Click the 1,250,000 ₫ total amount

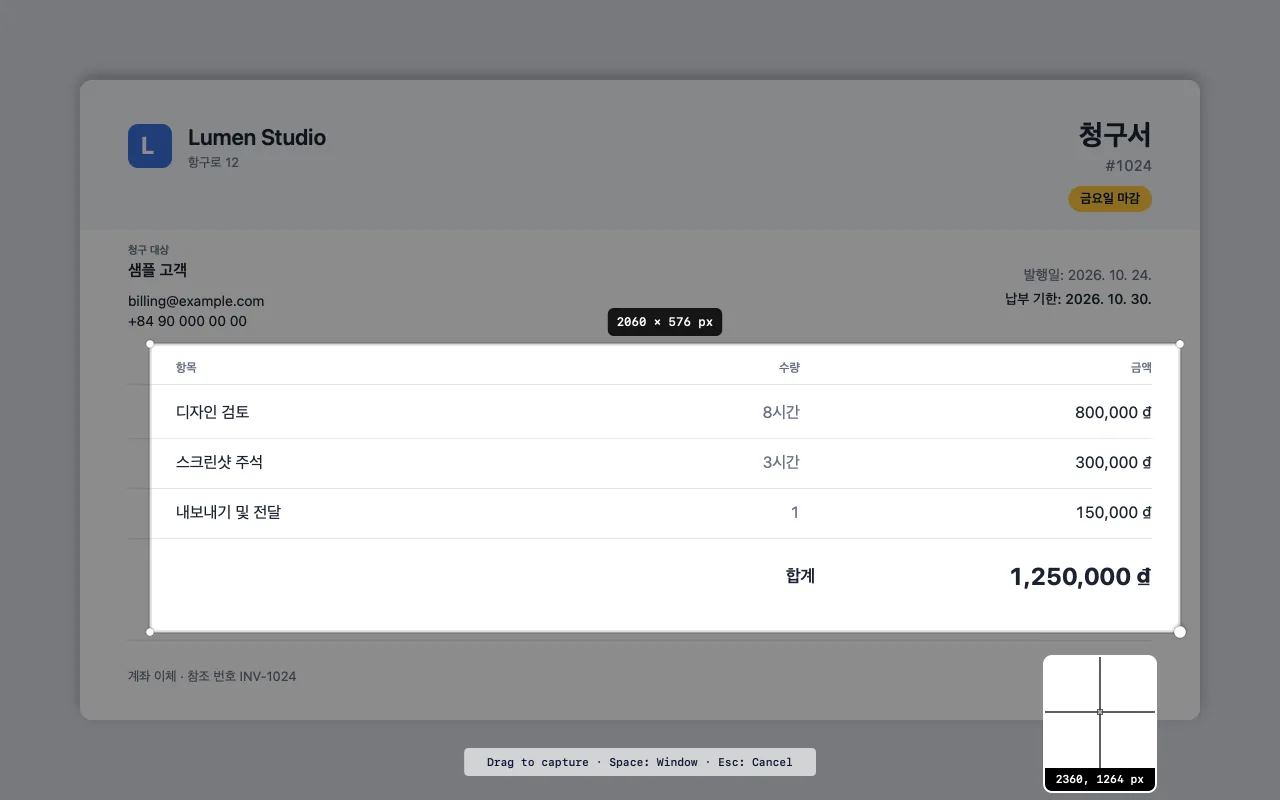[x=1080, y=577]
